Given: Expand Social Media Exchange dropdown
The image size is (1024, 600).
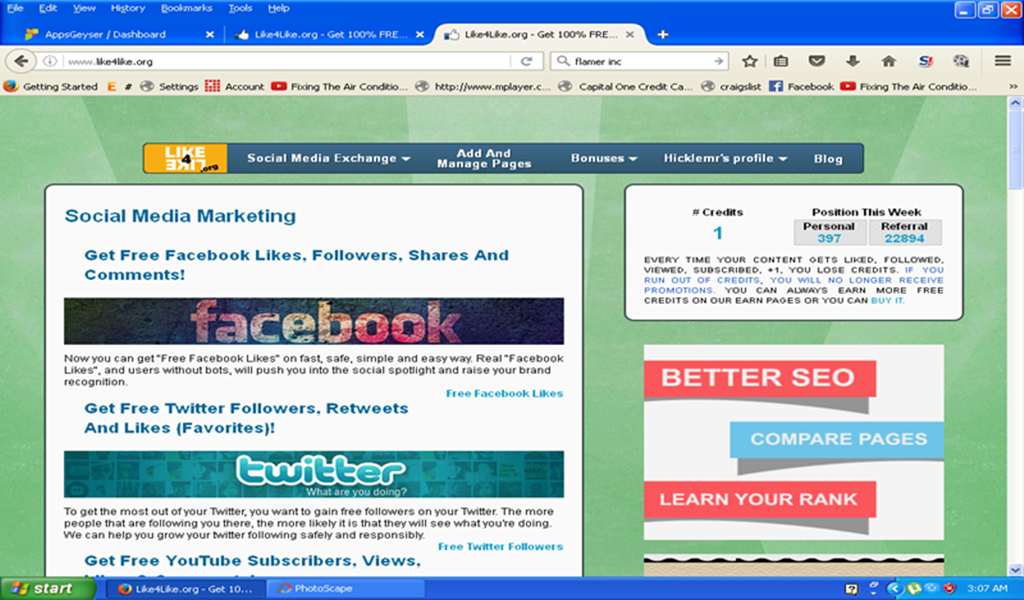Looking at the screenshot, I should [328, 158].
